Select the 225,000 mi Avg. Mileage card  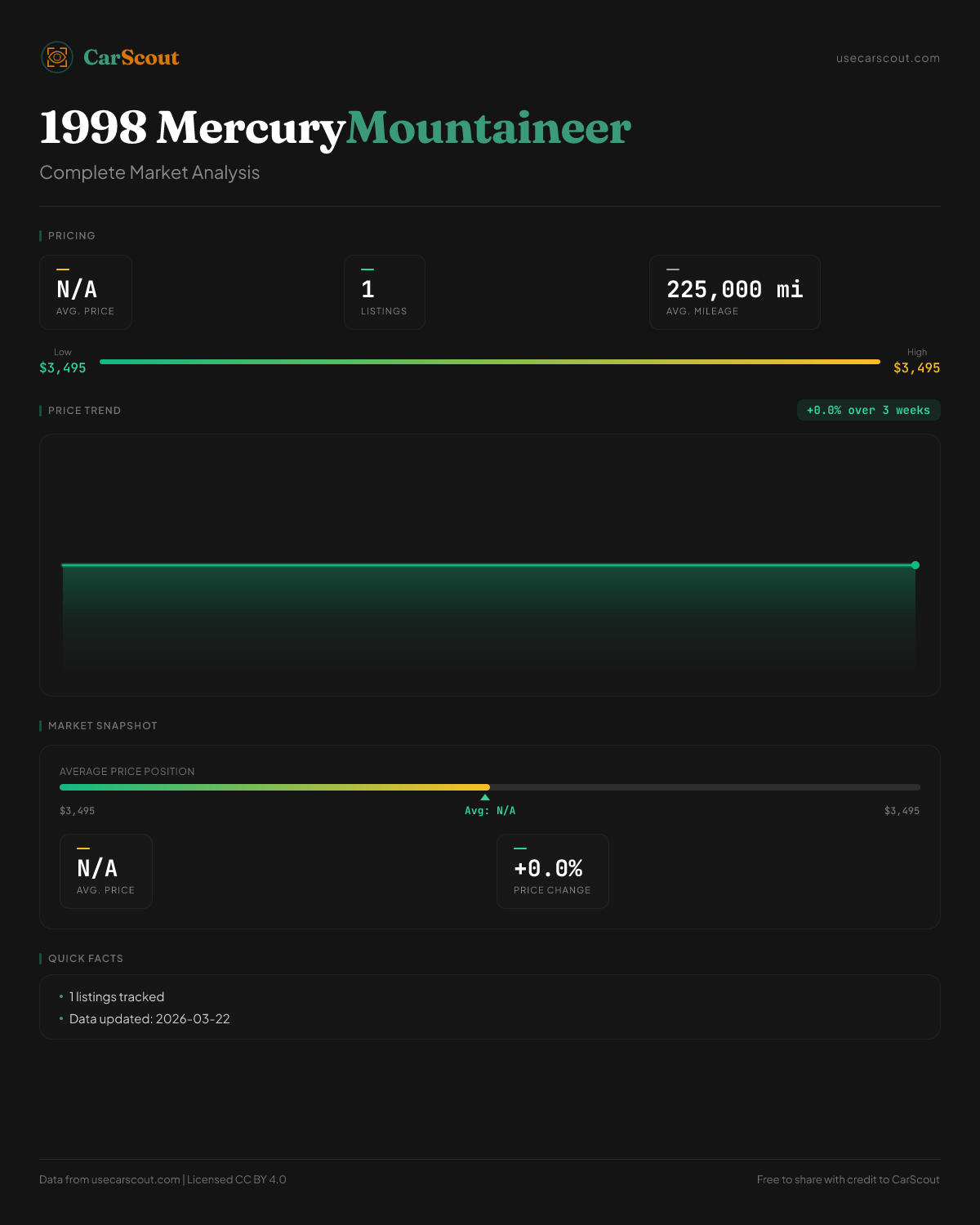[x=734, y=292]
